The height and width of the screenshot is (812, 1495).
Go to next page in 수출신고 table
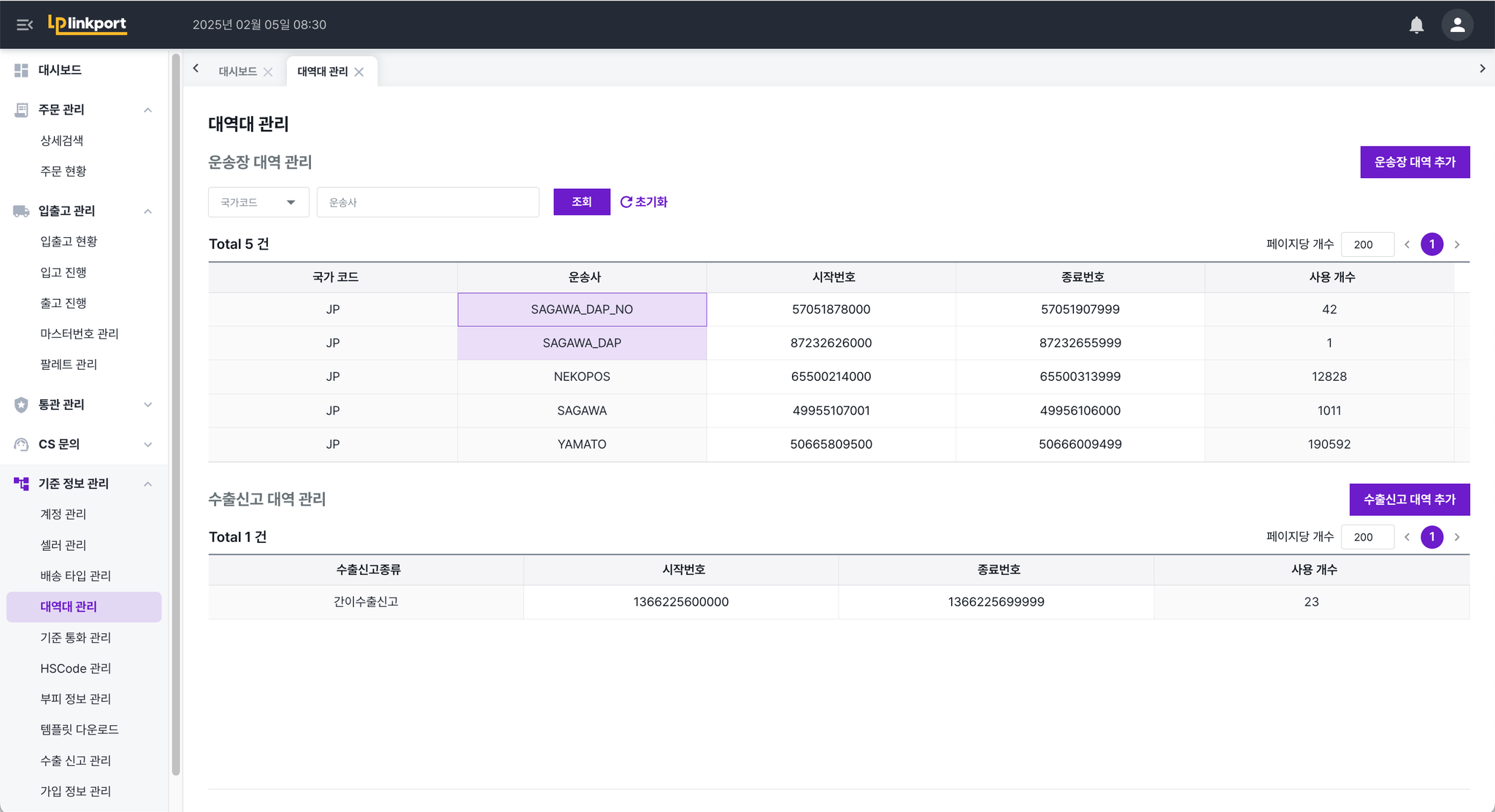(x=1457, y=537)
